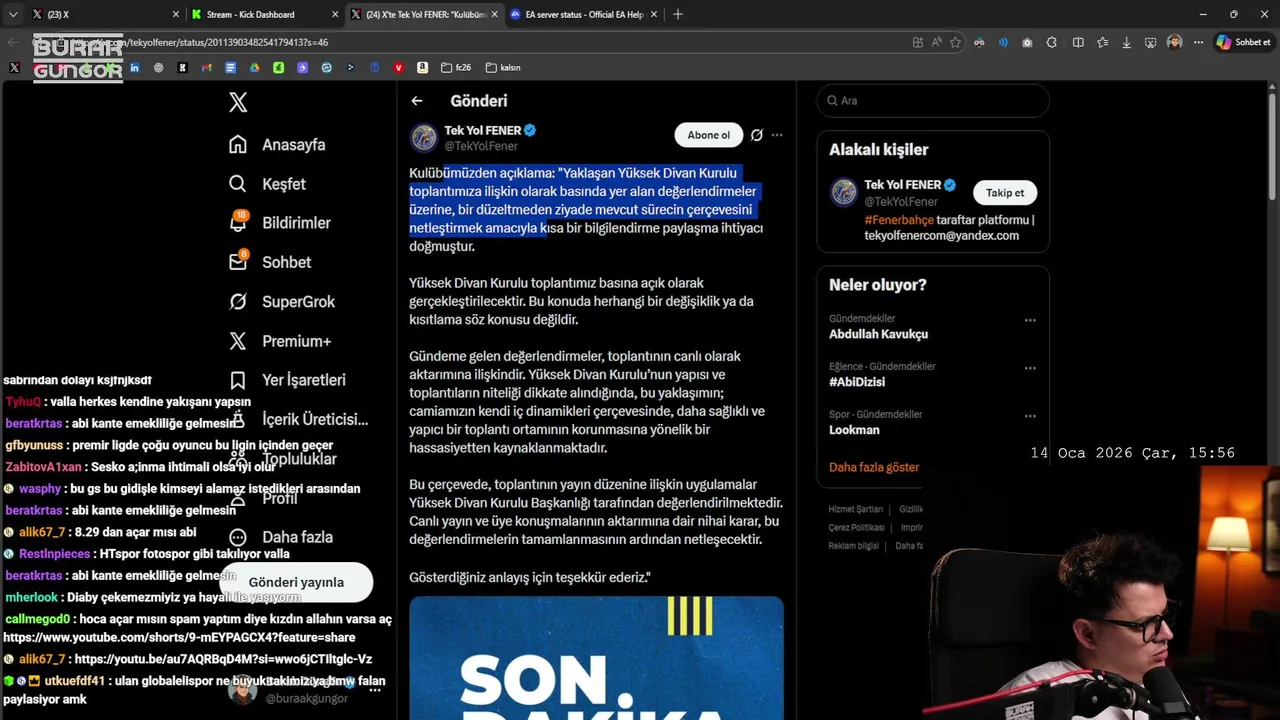Open options for #AbiDizisi trend
The image size is (1280, 720).
(1030, 369)
